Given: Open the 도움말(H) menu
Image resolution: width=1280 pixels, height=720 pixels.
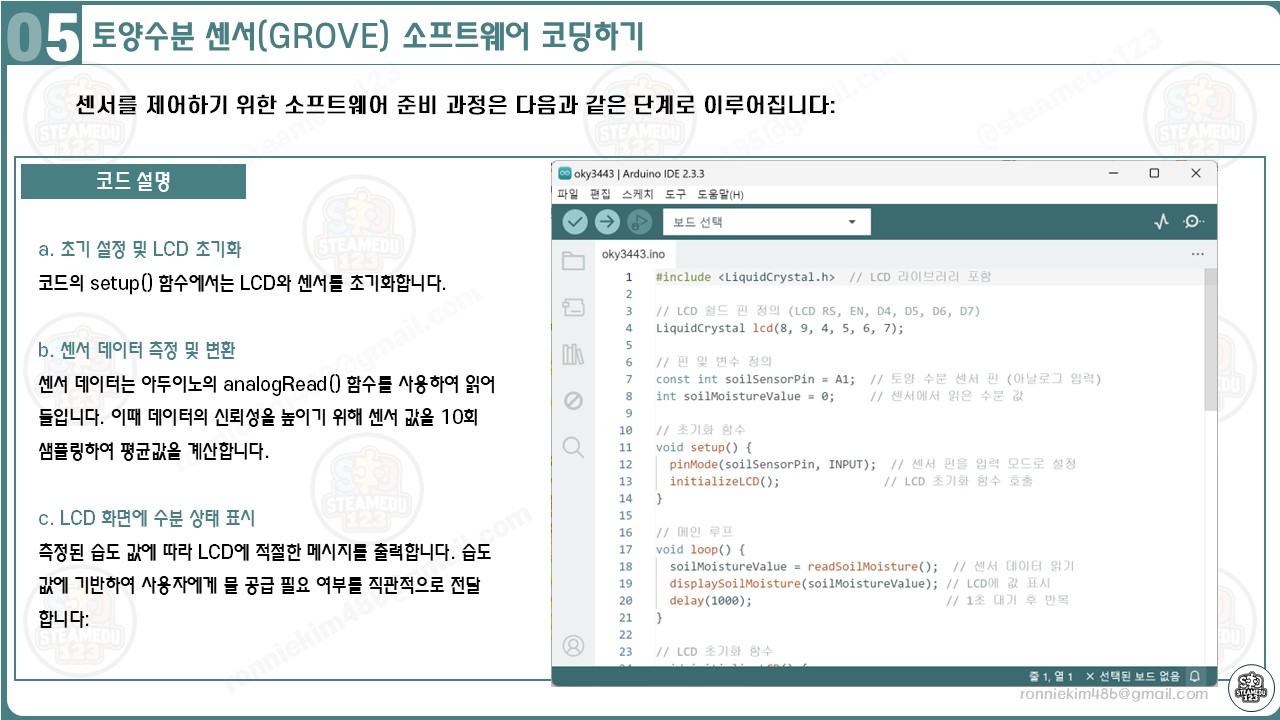Looking at the screenshot, I should [720, 194].
